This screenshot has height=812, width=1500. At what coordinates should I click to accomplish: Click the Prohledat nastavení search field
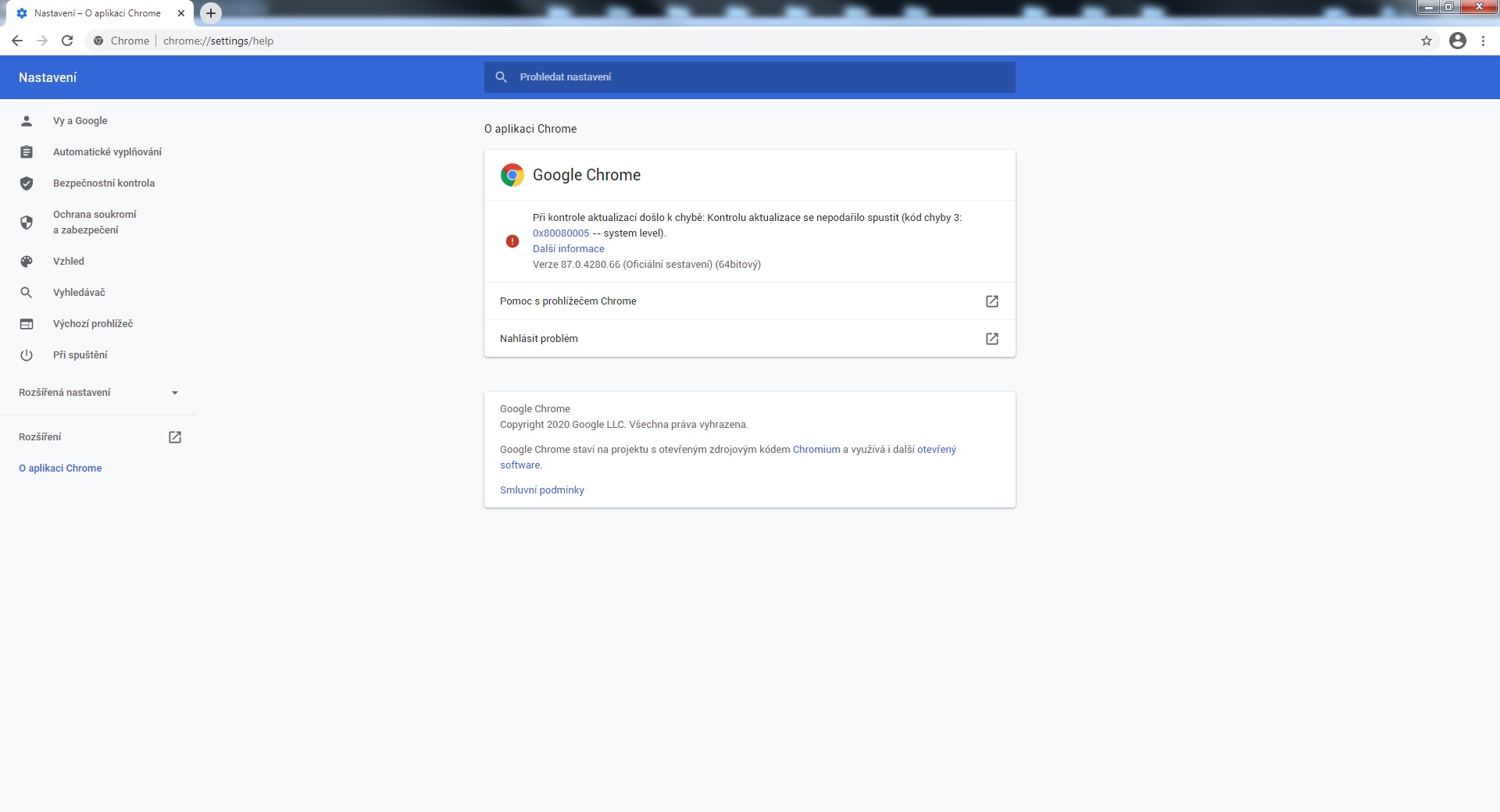click(x=750, y=77)
